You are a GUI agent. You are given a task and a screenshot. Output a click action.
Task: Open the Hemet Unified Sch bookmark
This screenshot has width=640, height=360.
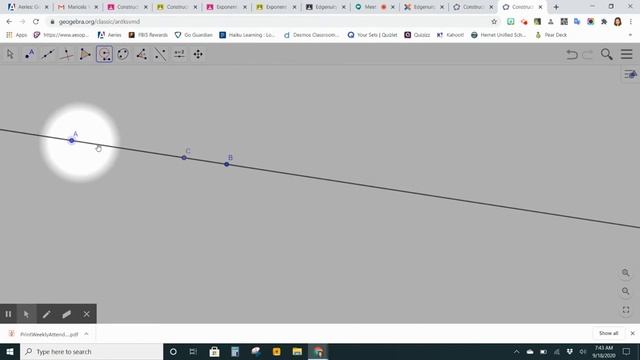[x=498, y=35]
